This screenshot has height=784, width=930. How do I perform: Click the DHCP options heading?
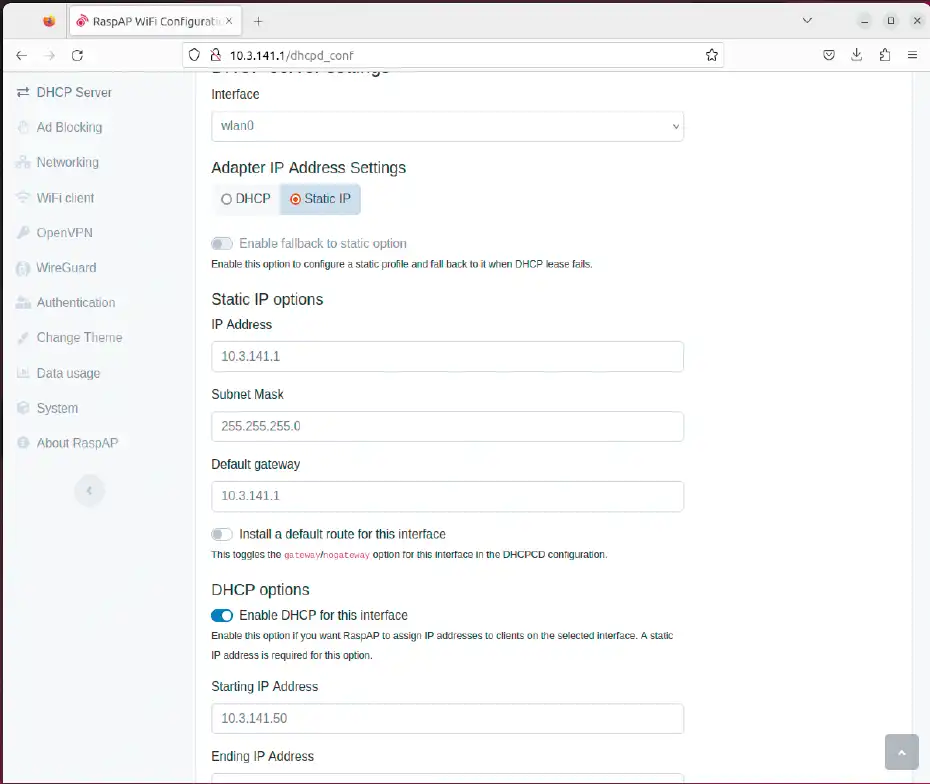click(260, 590)
